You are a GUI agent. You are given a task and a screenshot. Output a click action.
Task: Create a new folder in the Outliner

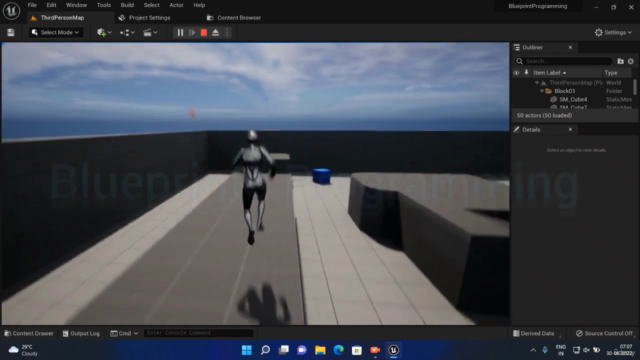coord(620,61)
